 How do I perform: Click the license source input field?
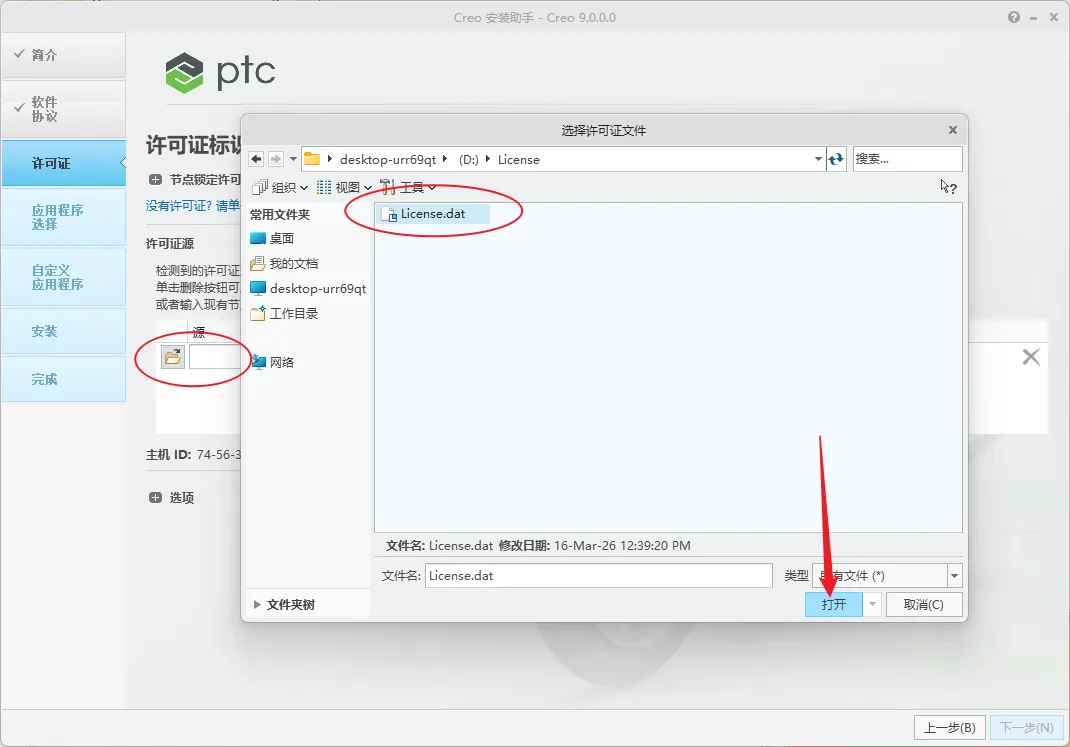point(214,357)
